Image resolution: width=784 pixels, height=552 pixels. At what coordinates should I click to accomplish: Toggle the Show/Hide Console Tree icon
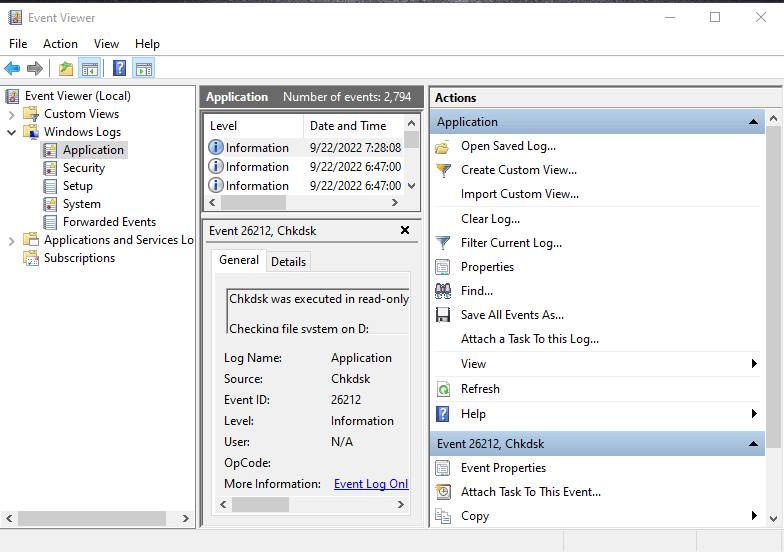tap(90, 68)
